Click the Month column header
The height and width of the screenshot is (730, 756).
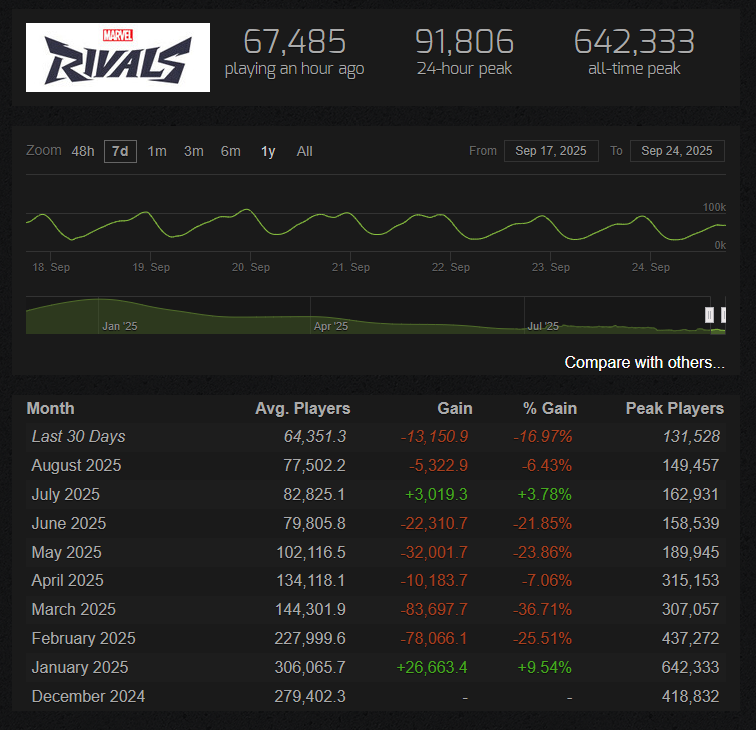coord(51,408)
